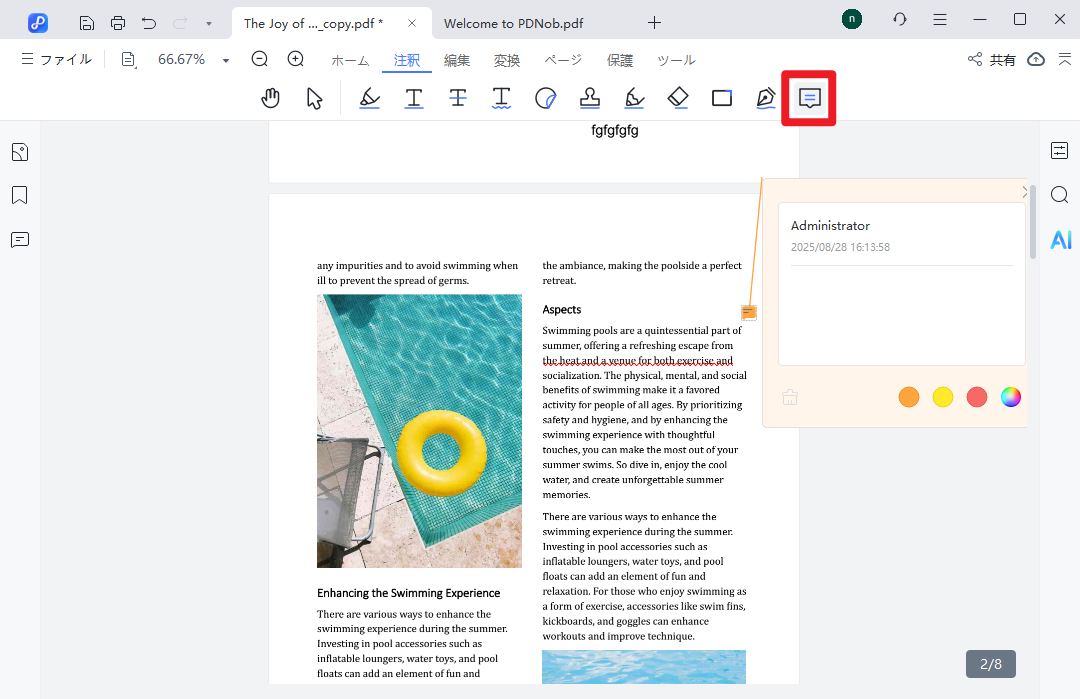The height and width of the screenshot is (699, 1080).
Task: Expand the quick access toolbar arrow
Action: [208, 22]
